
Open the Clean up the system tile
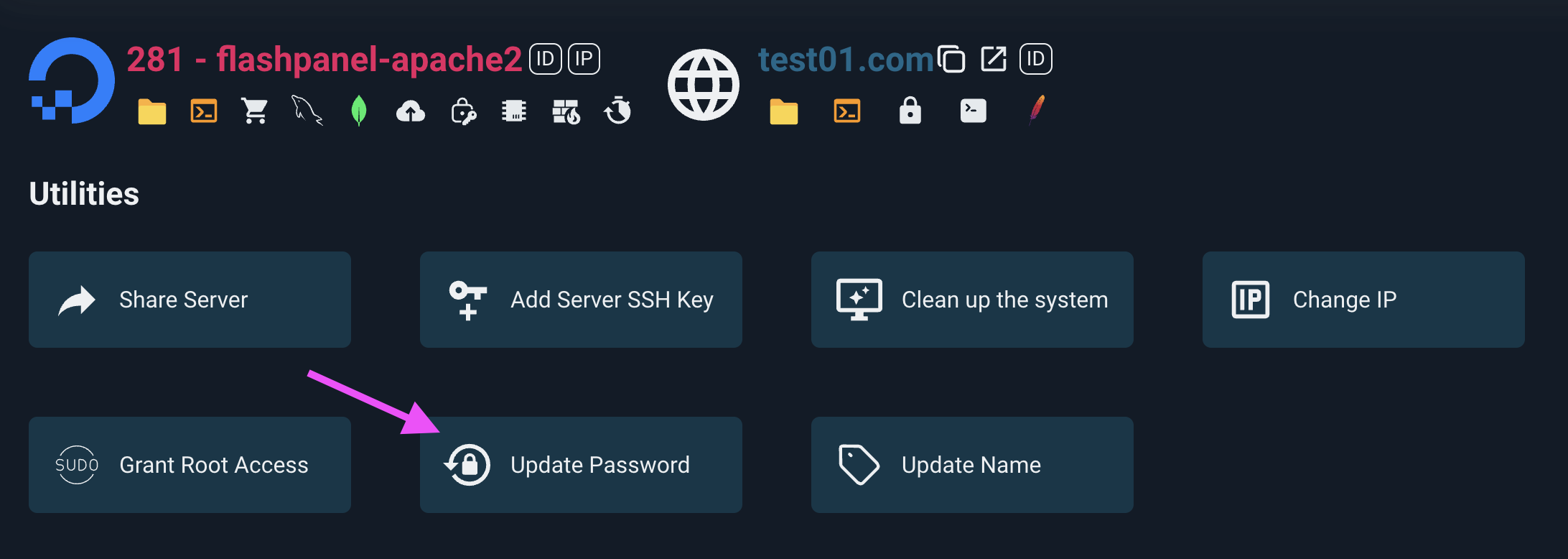971,300
